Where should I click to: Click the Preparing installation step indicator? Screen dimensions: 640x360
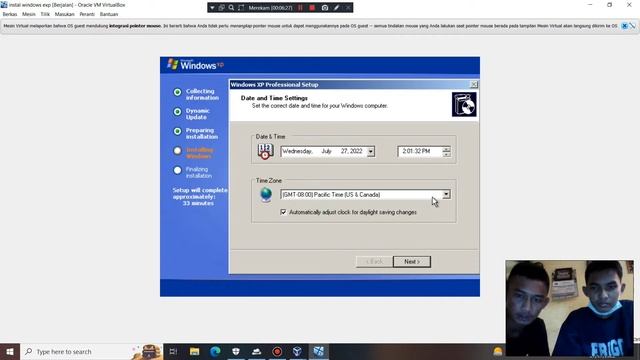coord(177,131)
